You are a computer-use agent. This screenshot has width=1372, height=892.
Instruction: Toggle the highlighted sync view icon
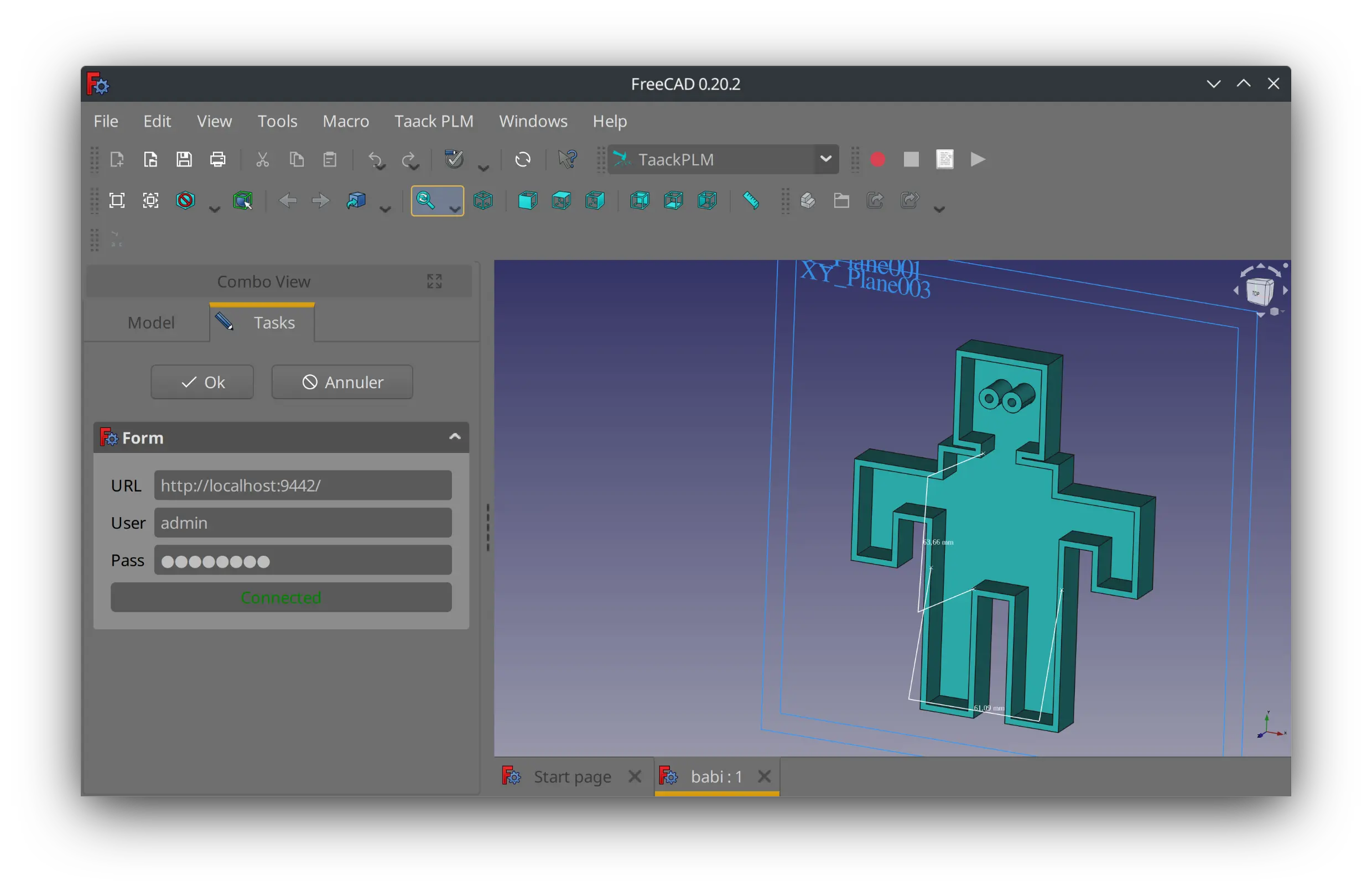point(426,201)
